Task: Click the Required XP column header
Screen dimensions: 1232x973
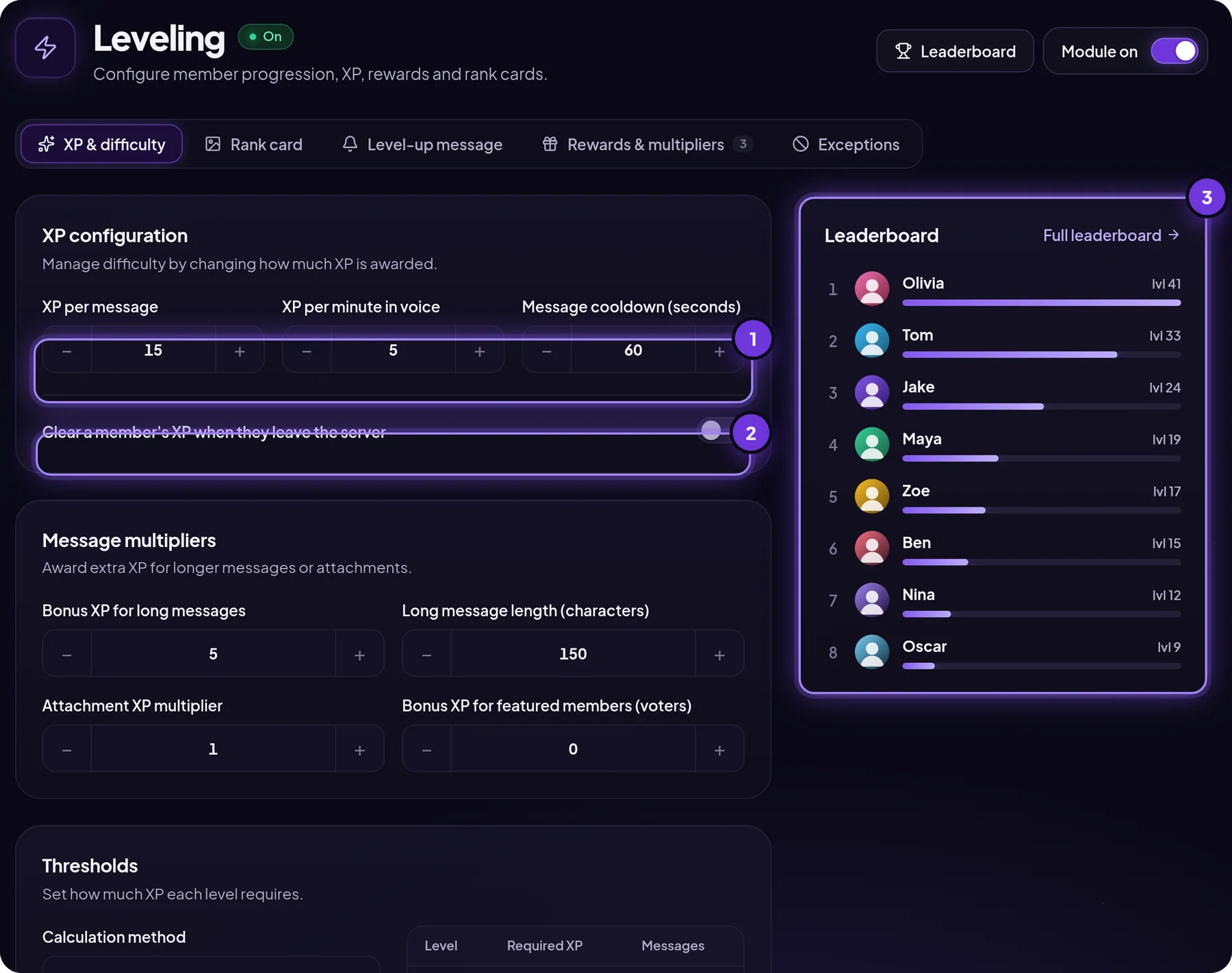Action: tap(545, 946)
